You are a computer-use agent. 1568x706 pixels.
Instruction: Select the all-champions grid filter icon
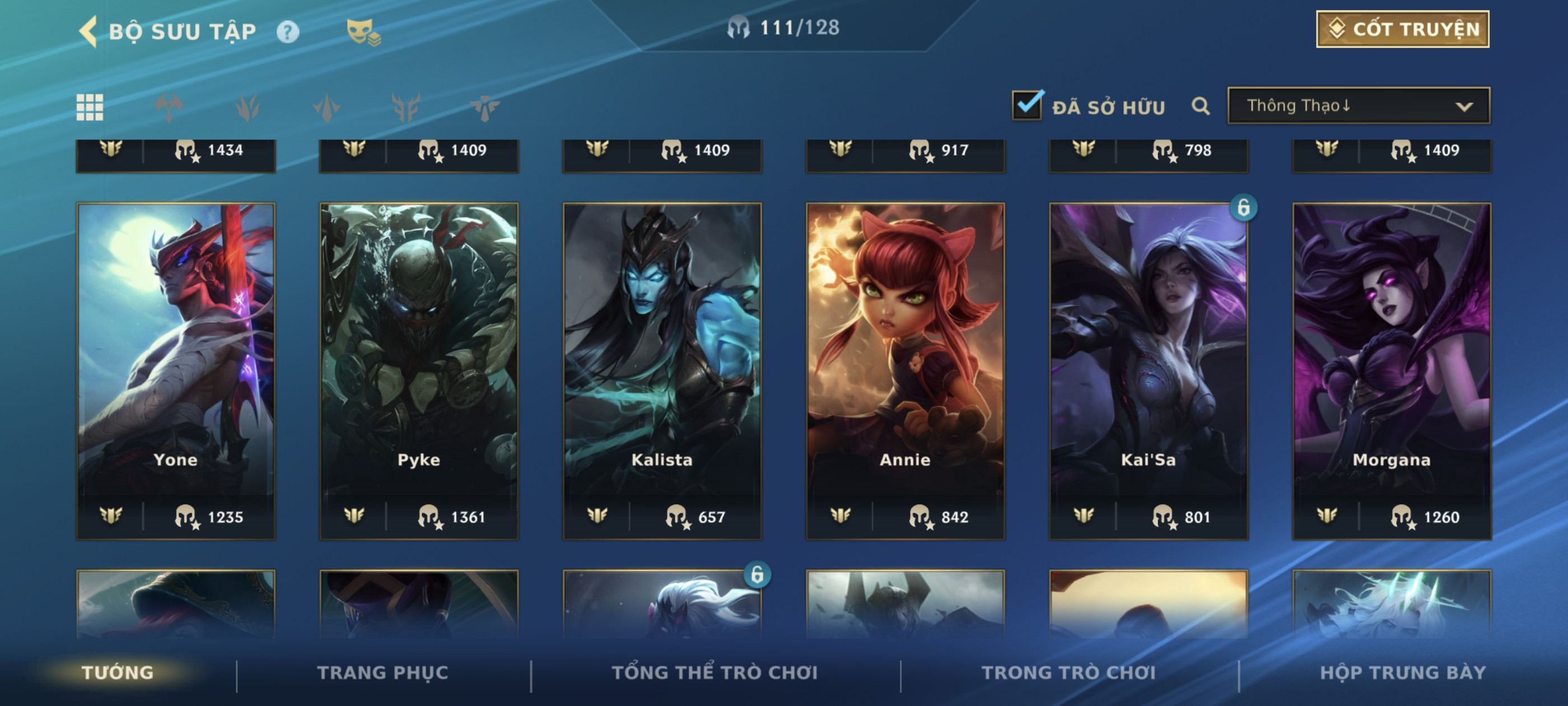(x=90, y=108)
